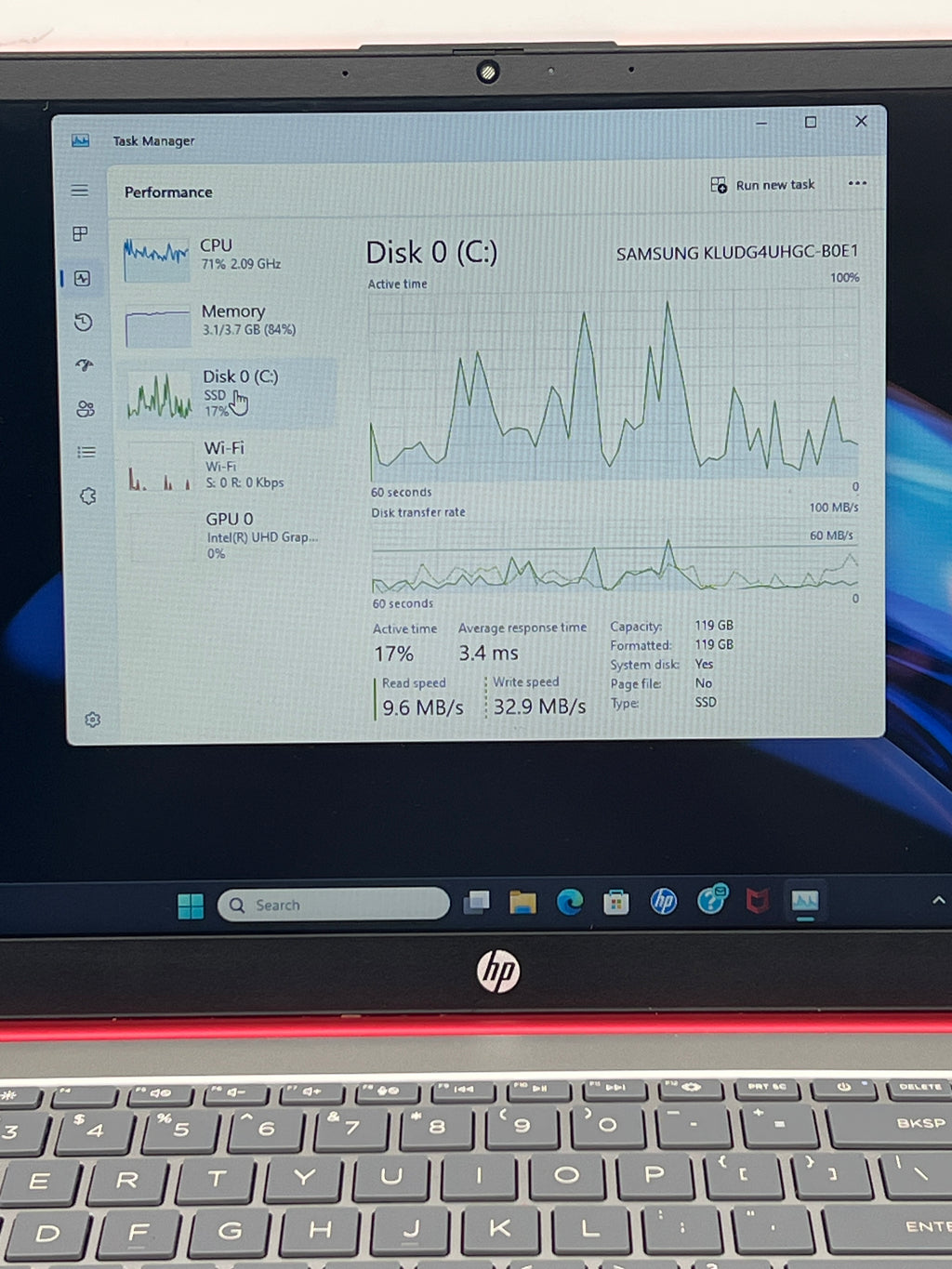The image size is (952, 1269).
Task: Click the 32.9 MB/s write speed value
Action: (539, 707)
